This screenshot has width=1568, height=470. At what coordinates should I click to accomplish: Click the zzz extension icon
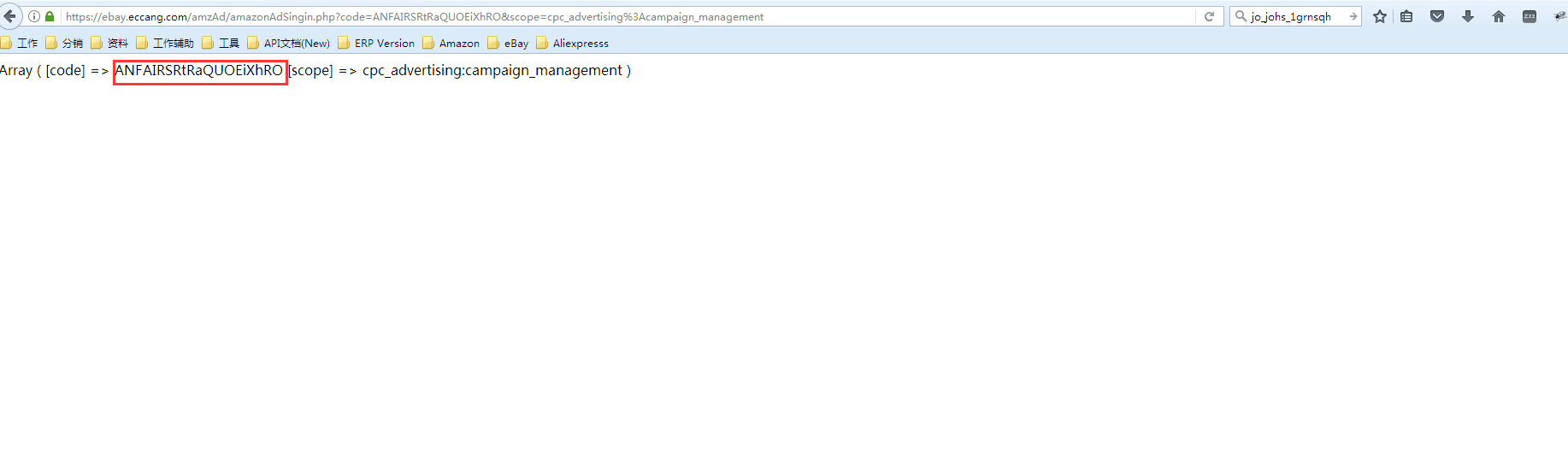click(1530, 16)
